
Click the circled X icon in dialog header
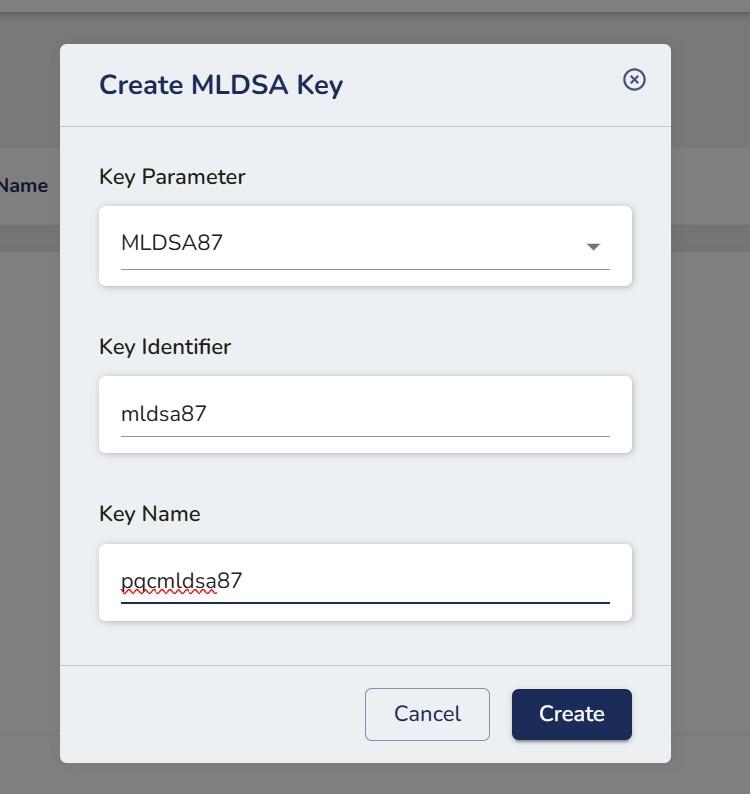(634, 80)
